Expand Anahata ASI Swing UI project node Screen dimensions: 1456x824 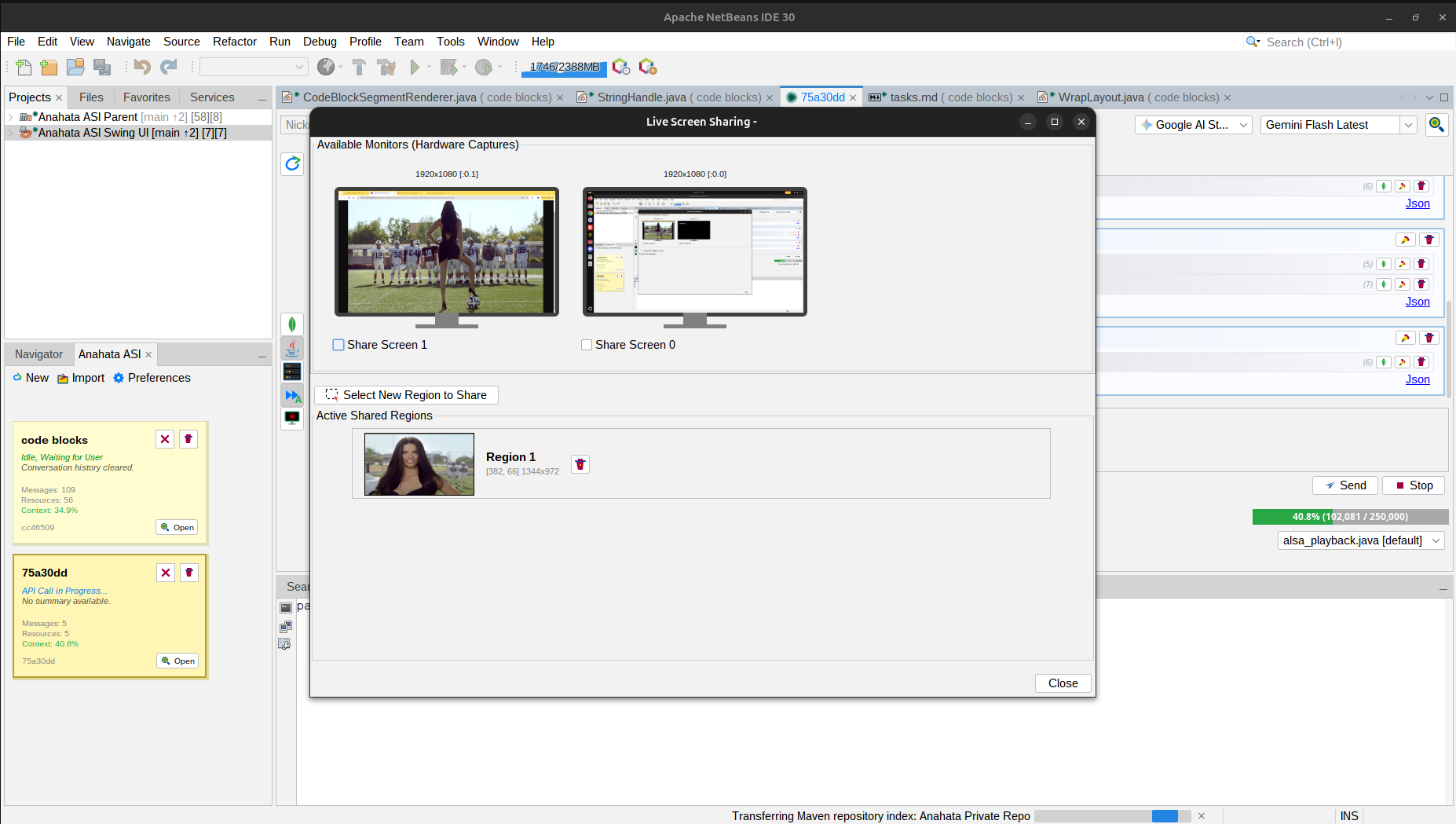pos(10,133)
